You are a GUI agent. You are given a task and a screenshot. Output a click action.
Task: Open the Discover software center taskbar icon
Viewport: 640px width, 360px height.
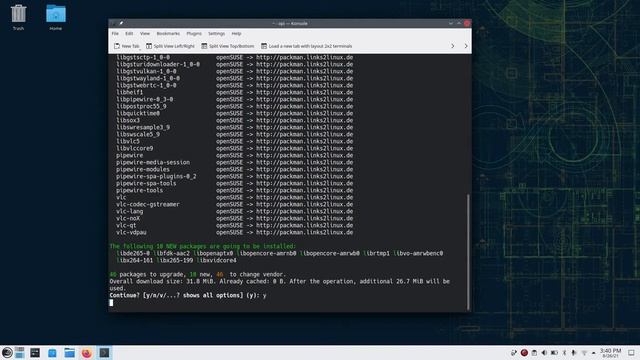point(52,353)
